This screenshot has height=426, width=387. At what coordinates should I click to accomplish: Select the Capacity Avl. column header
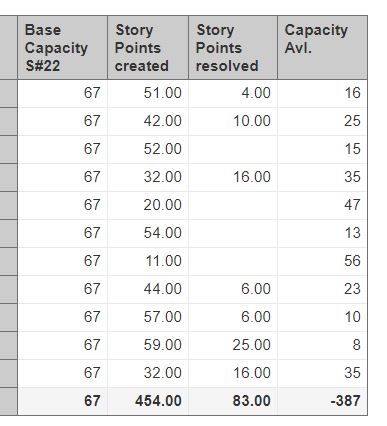[322, 47]
